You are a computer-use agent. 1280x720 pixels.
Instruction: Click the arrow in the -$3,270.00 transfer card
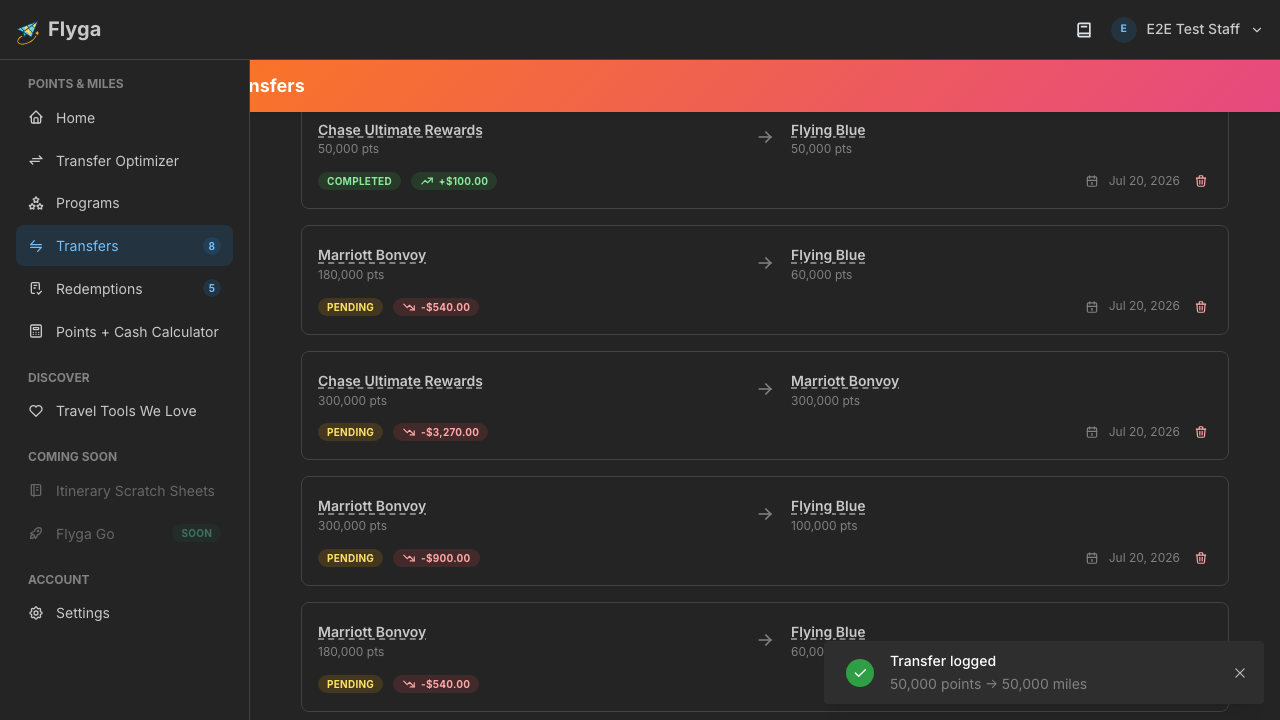tap(765, 389)
